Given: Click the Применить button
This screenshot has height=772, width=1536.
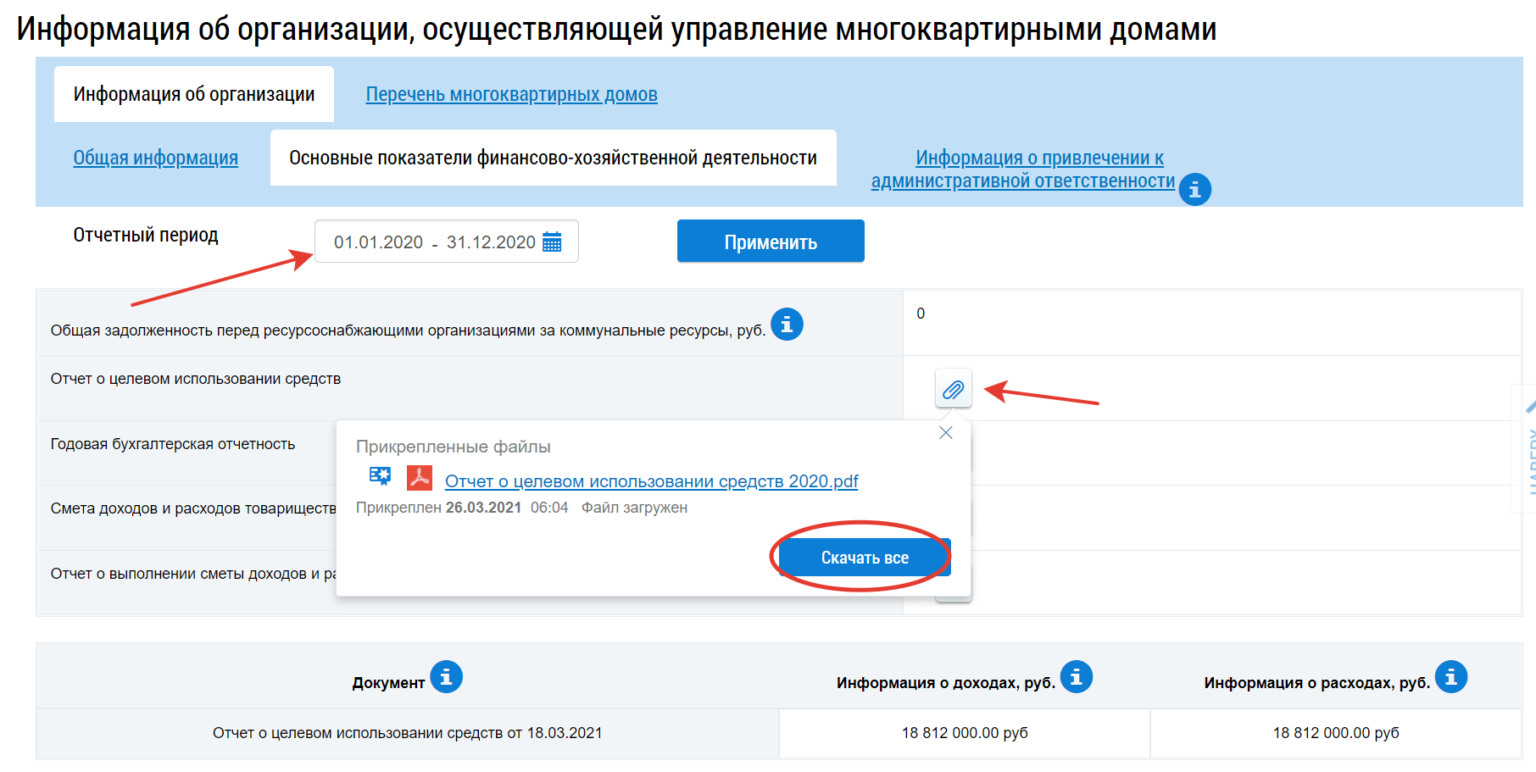Looking at the screenshot, I should point(771,241).
